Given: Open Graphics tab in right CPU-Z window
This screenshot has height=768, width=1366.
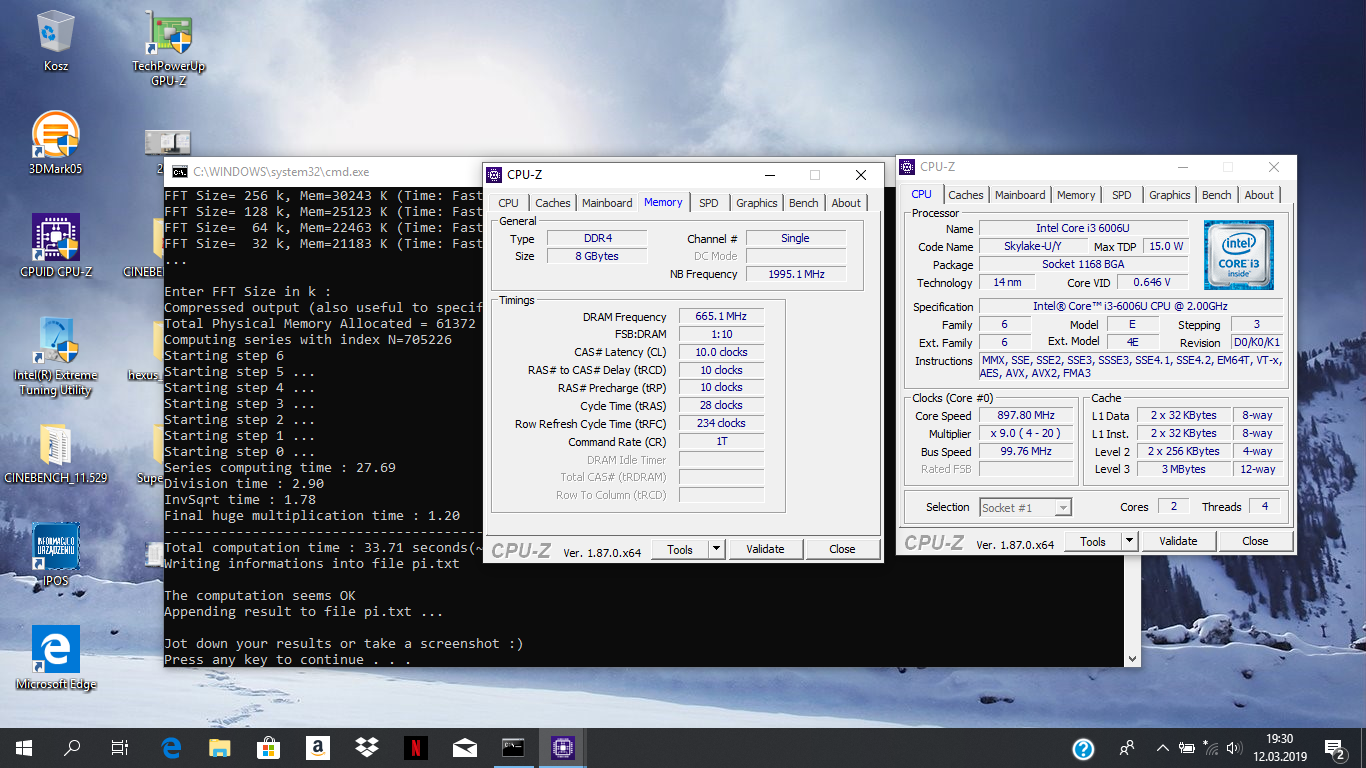Looking at the screenshot, I should click(1170, 195).
